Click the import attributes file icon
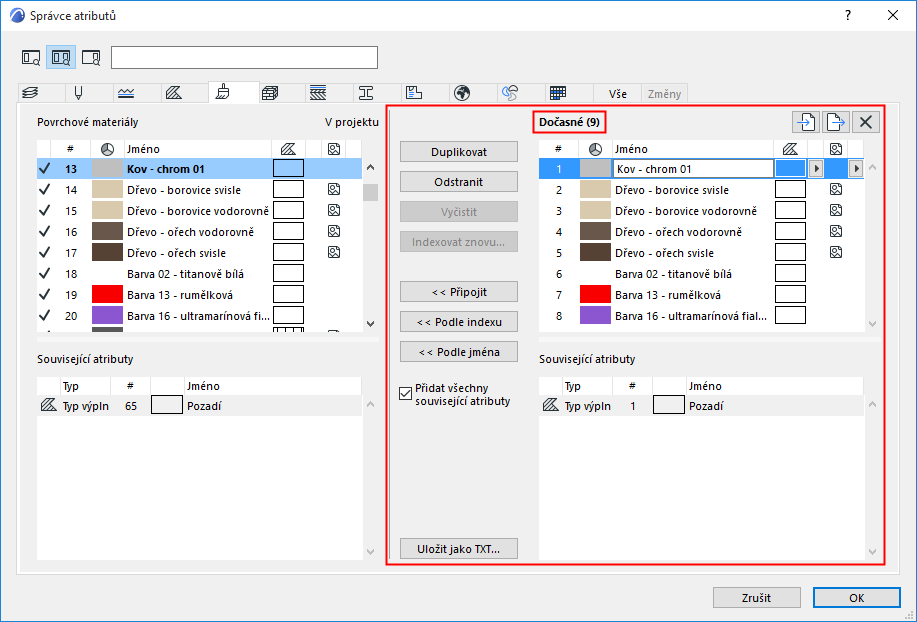Viewport: 917px width, 622px height. point(806,122)
